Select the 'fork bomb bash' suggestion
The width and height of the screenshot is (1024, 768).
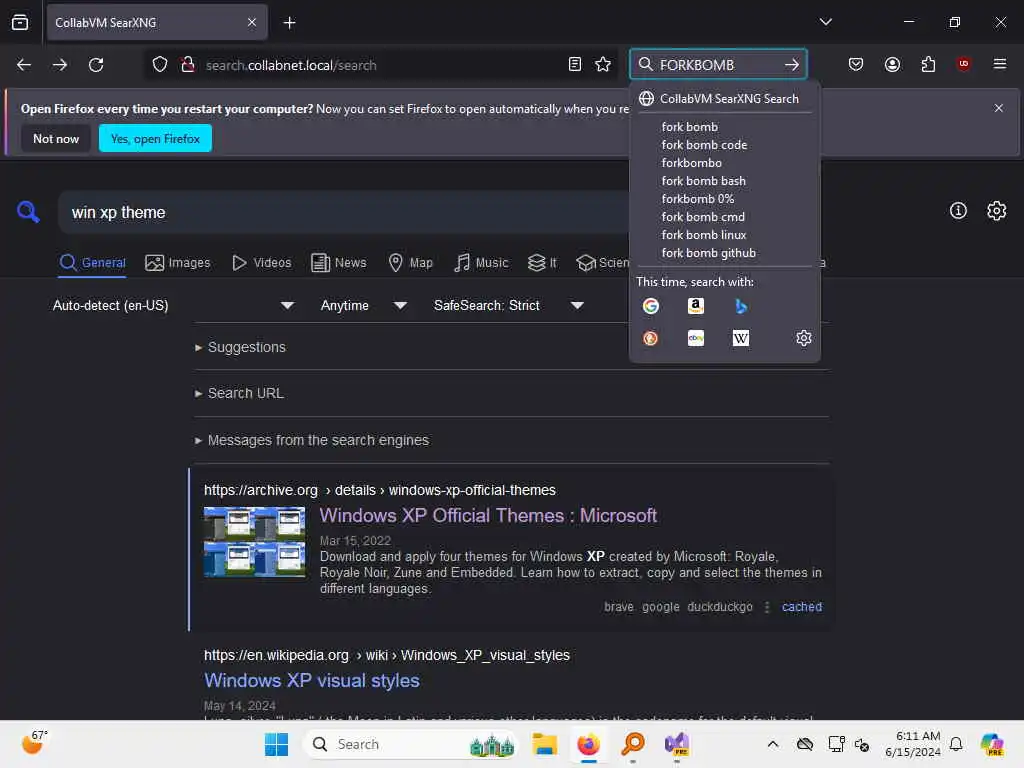pyautogui.click(x=703, y=181)
